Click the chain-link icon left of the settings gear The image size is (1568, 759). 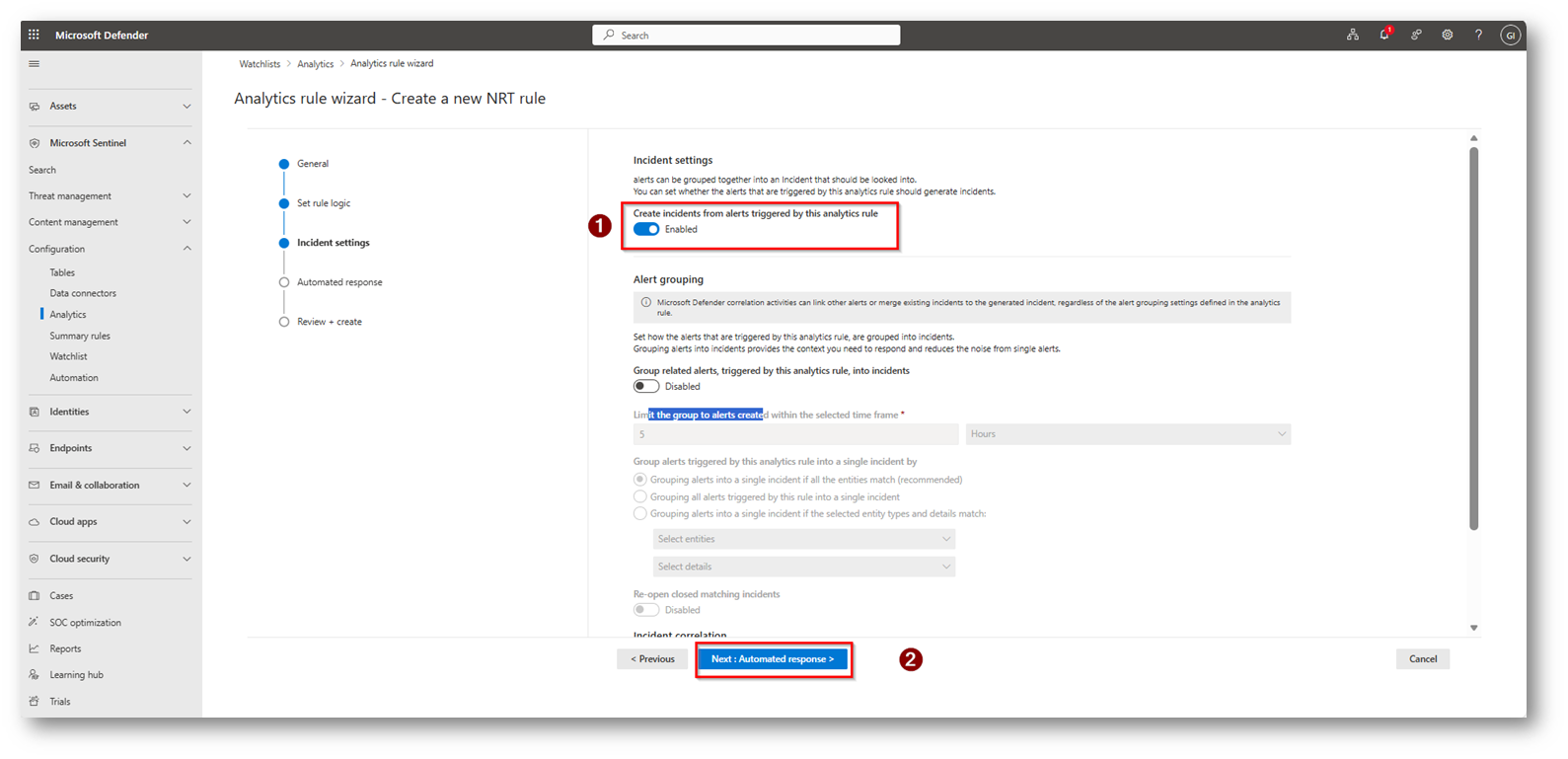(x=1416, y=35)
